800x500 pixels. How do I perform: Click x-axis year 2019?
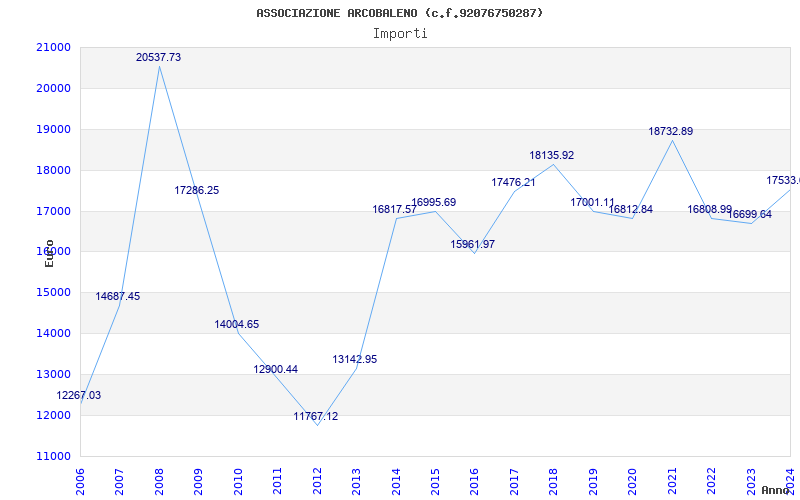[x=593, y=481]
